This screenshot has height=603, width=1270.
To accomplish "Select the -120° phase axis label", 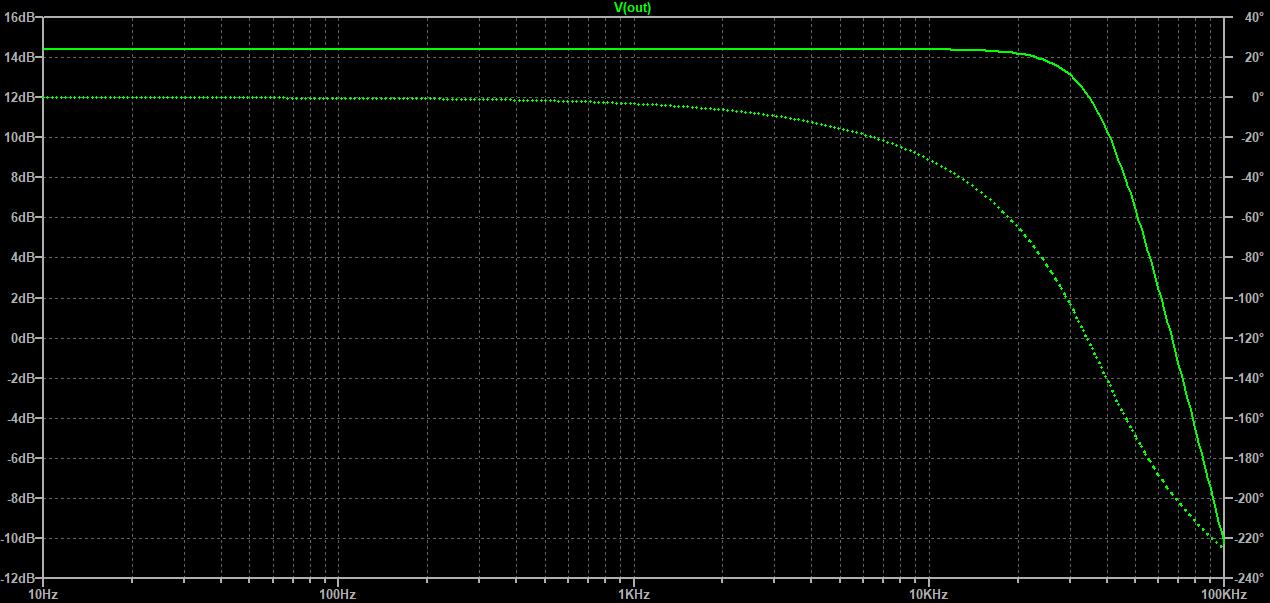I will (1250, 338).
